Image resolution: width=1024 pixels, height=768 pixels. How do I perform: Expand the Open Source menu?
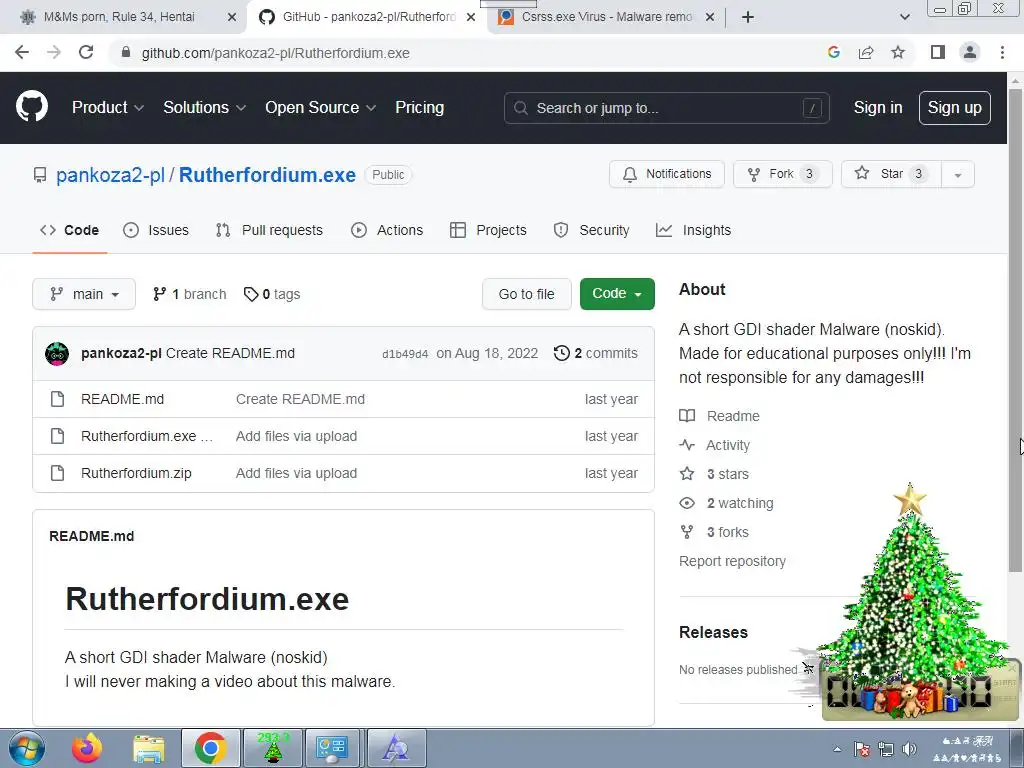[321, 107]
